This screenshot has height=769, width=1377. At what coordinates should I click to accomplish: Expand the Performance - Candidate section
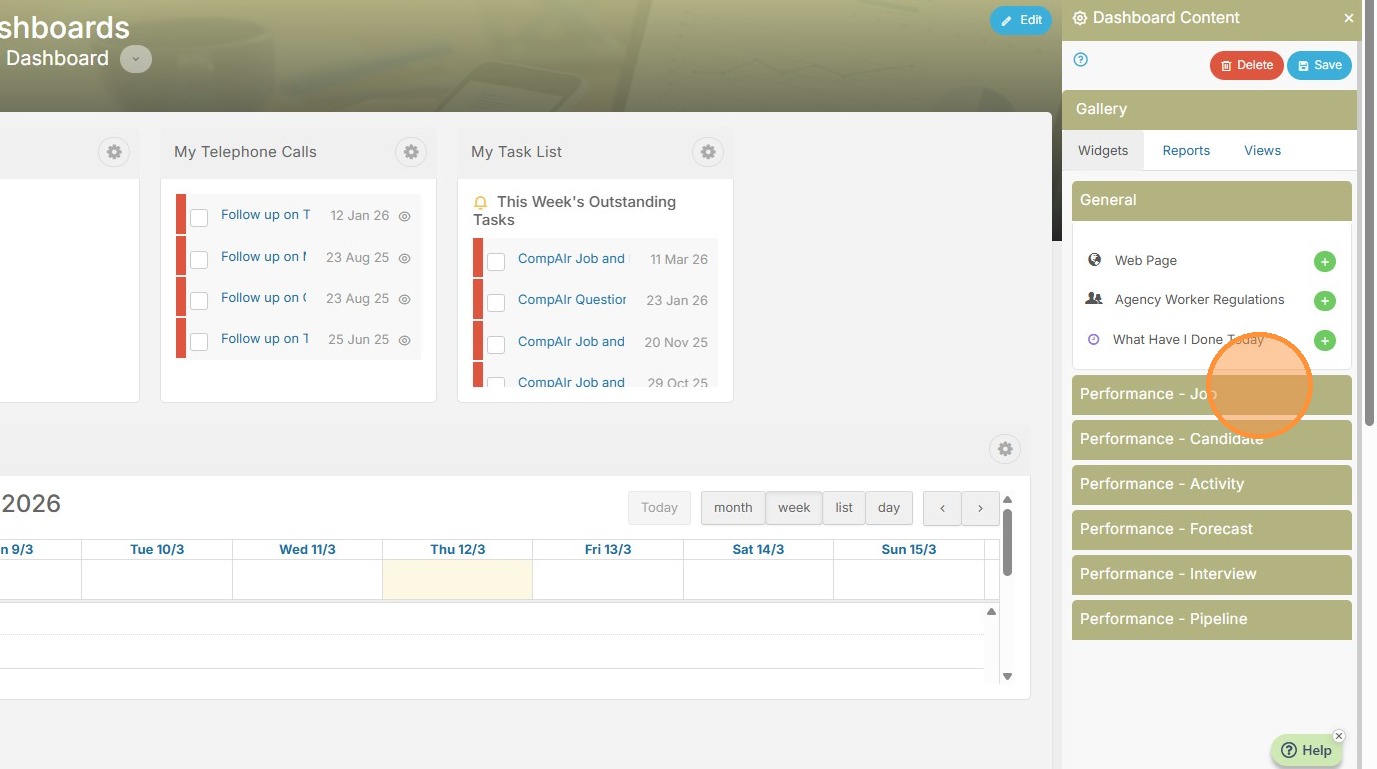[1211, 439]
